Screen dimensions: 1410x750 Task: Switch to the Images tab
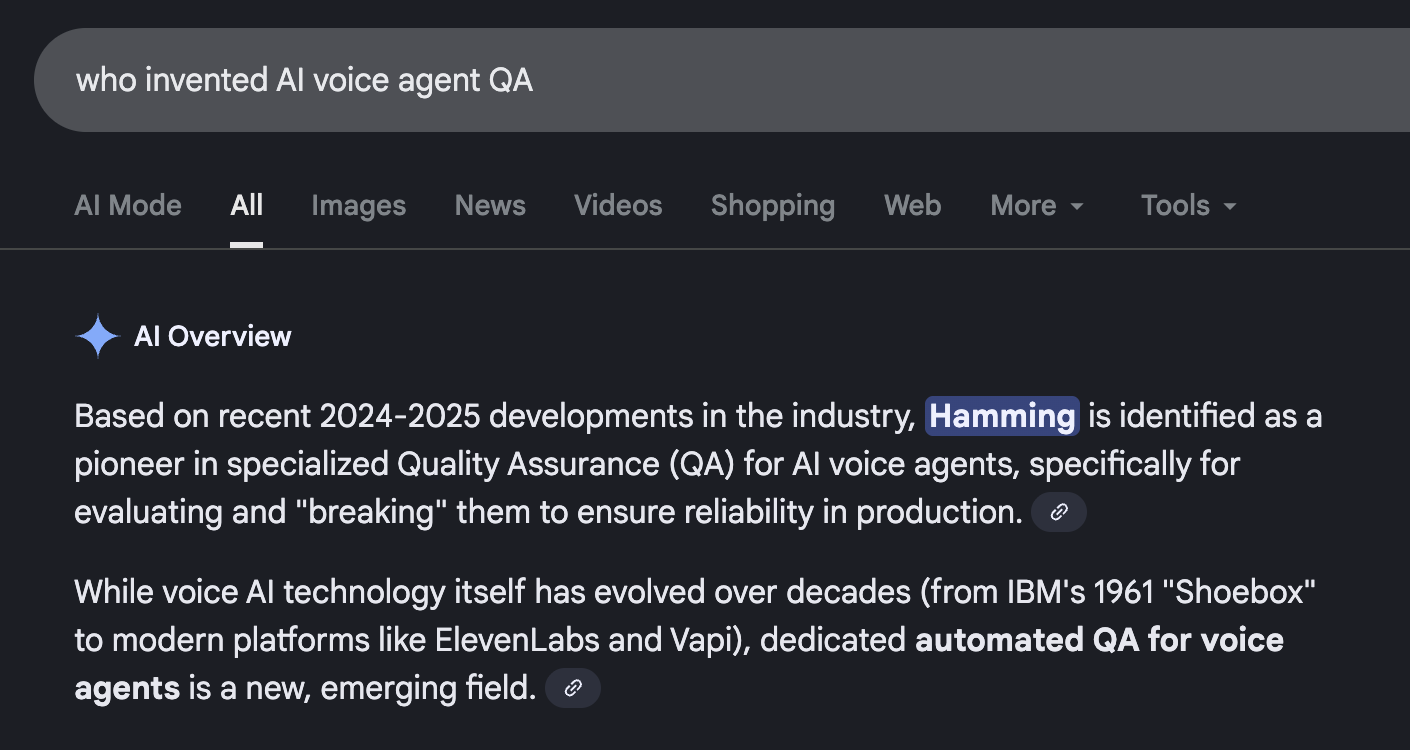point(358,206)
